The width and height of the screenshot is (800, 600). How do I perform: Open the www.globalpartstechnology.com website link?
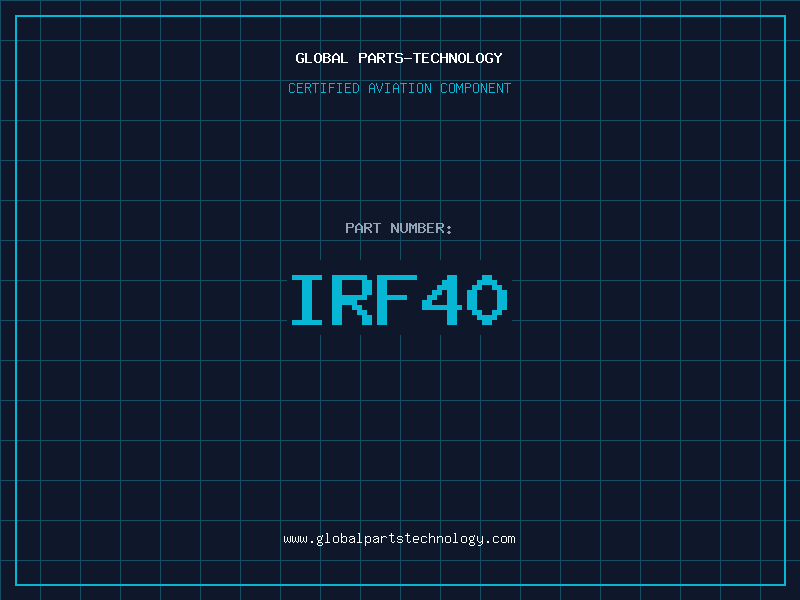(x=399, y=539)
